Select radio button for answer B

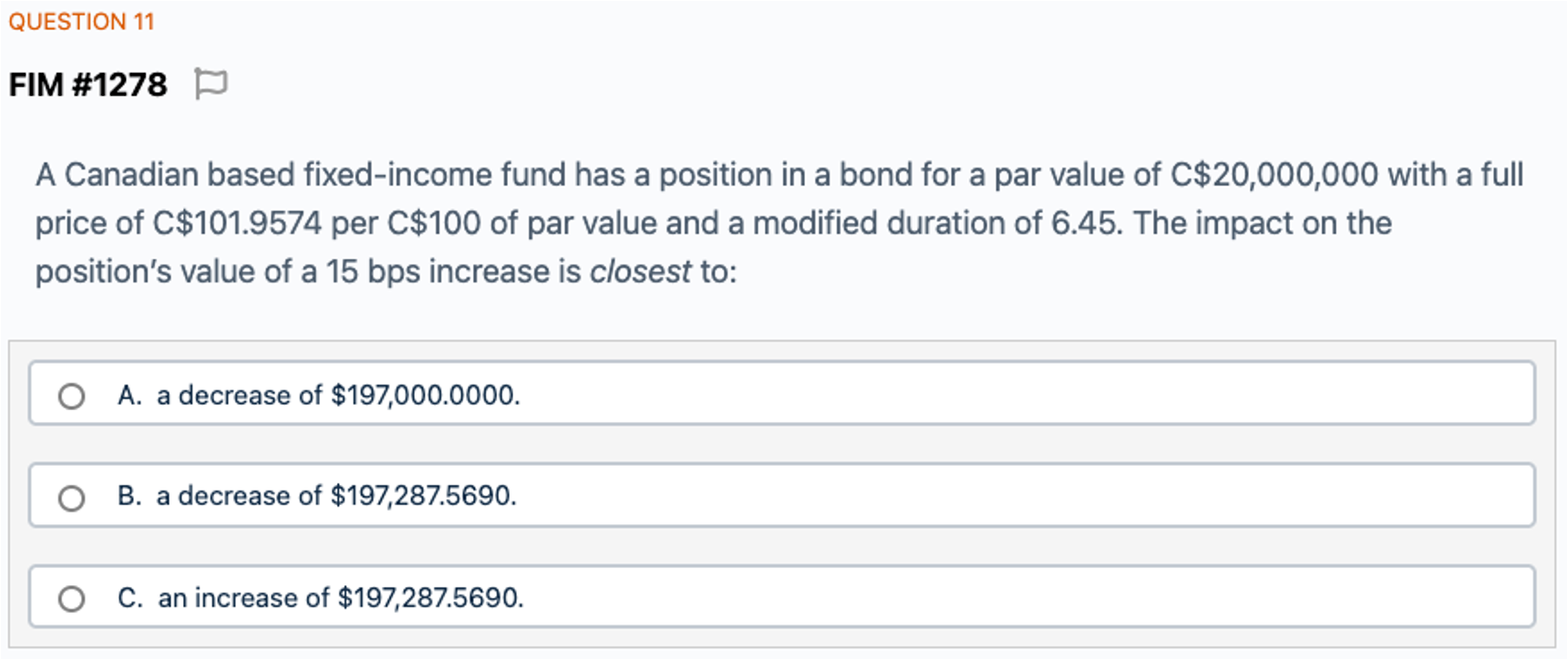pyautogui.click(x=71, y=499)
